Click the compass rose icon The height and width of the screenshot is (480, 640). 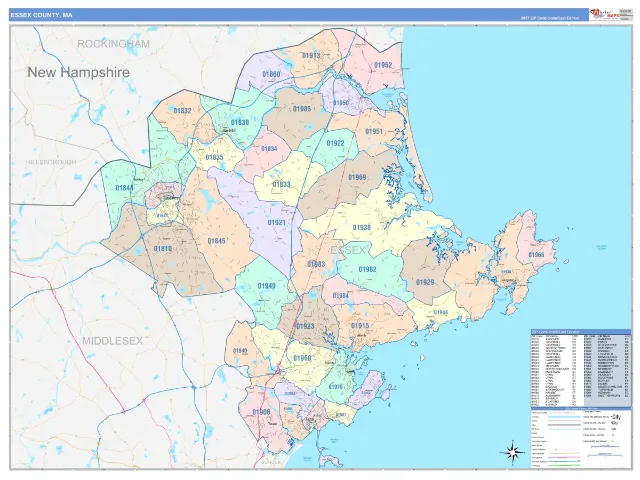coord(513,452)
